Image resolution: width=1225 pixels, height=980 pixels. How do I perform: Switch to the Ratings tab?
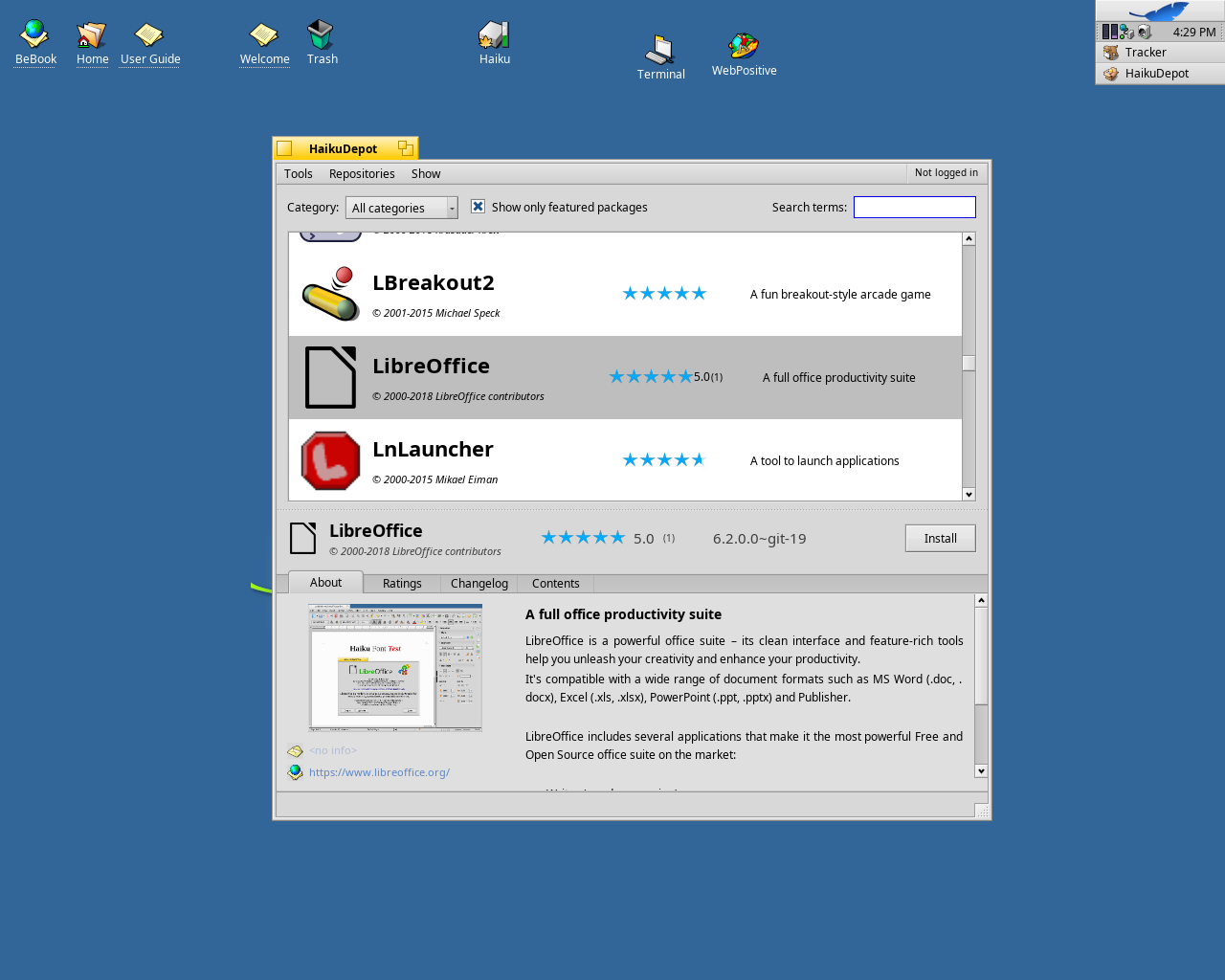[x=402, y=584]
